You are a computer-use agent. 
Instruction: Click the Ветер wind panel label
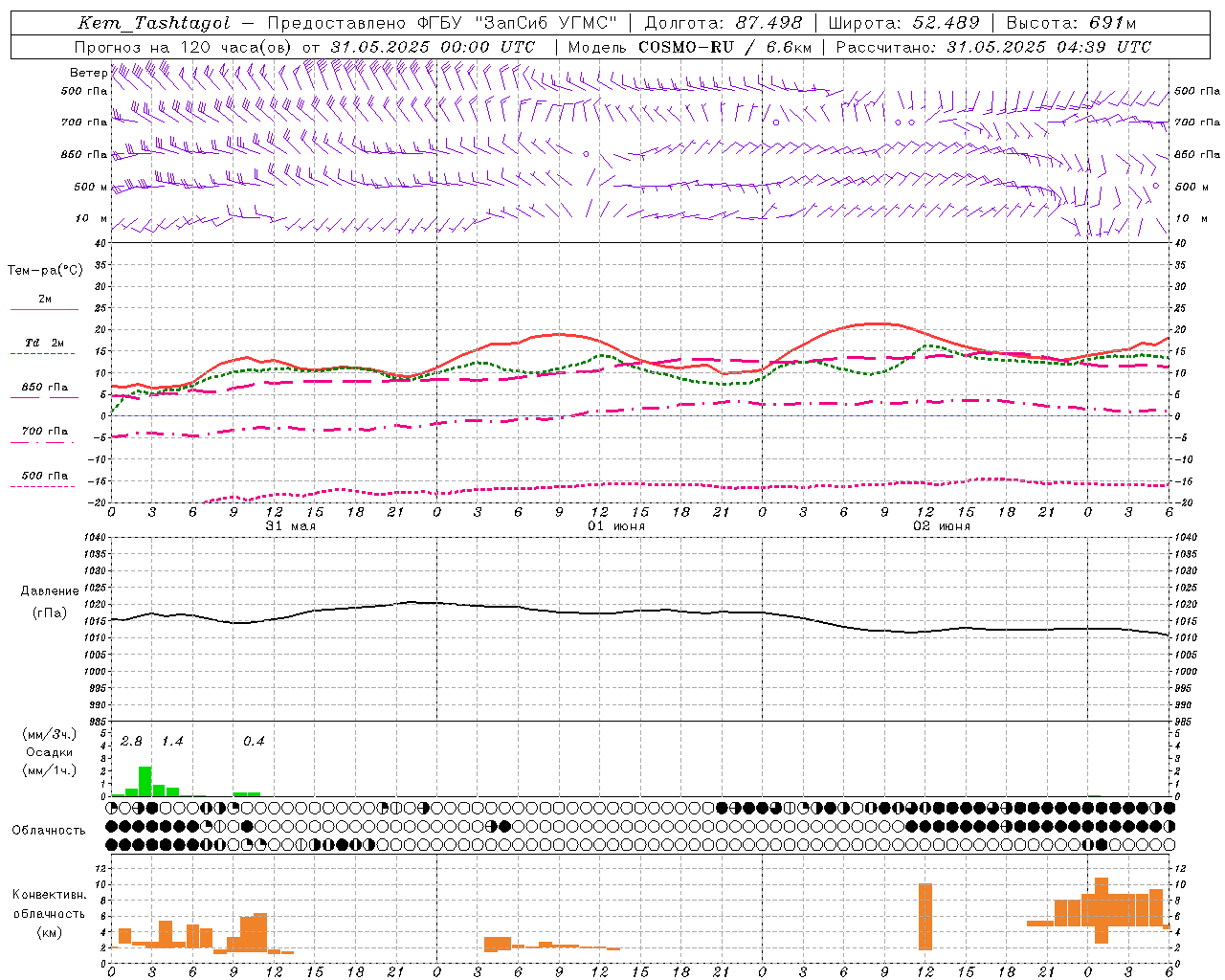88,73
